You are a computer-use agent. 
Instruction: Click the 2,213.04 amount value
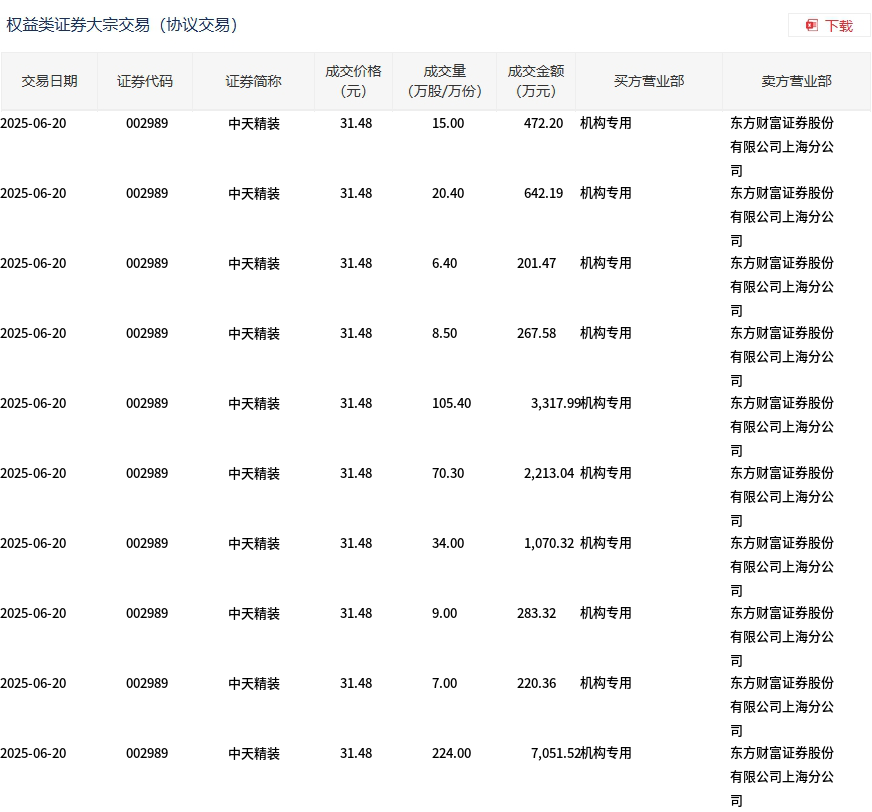coord(548,473)
